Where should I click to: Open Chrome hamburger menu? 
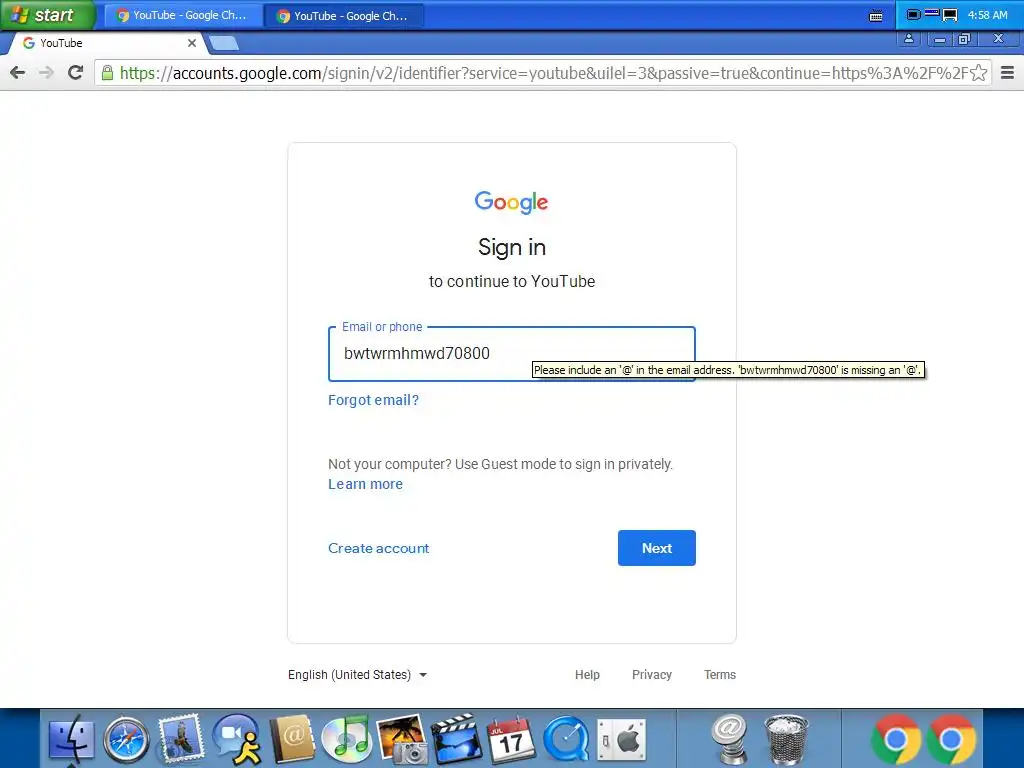click(x=1008, y=72)
